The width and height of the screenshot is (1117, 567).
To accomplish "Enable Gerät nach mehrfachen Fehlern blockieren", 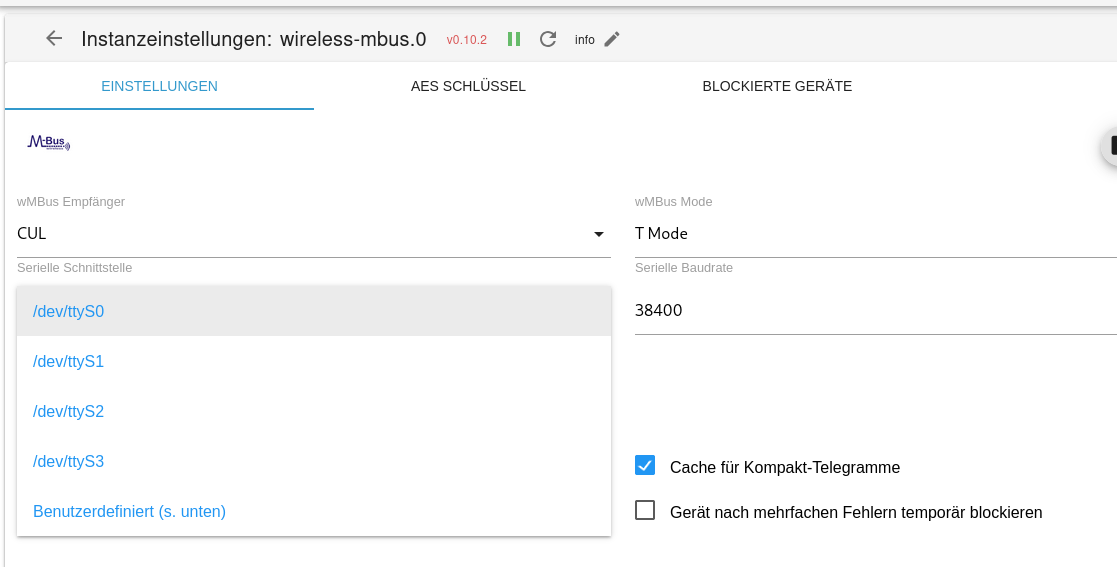I will 645,511.
